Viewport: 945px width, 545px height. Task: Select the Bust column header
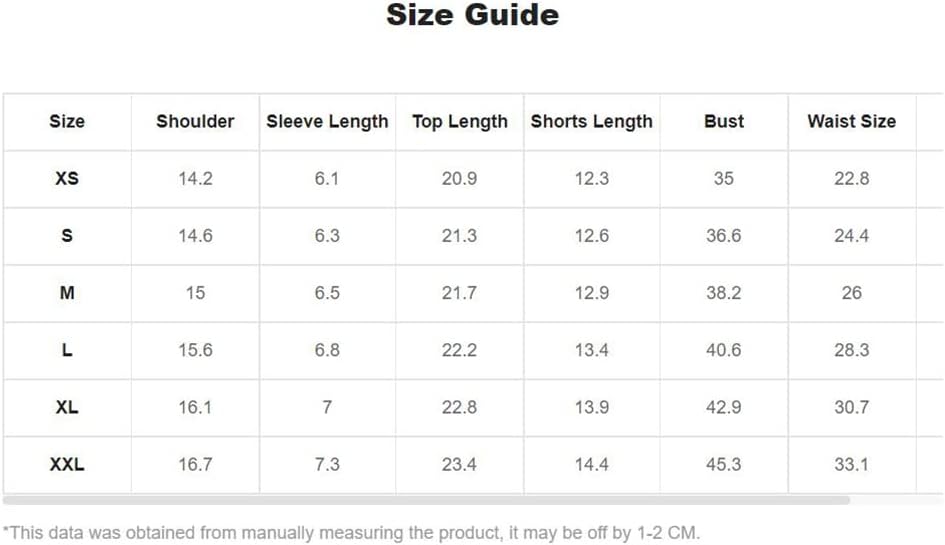pyautogui.click(x=724, y=121)
